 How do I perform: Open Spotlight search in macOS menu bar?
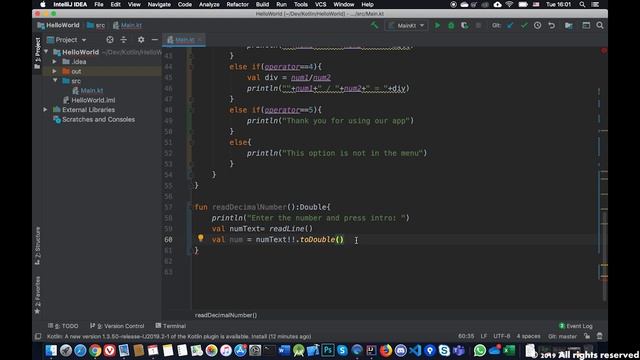click(582, 4)
